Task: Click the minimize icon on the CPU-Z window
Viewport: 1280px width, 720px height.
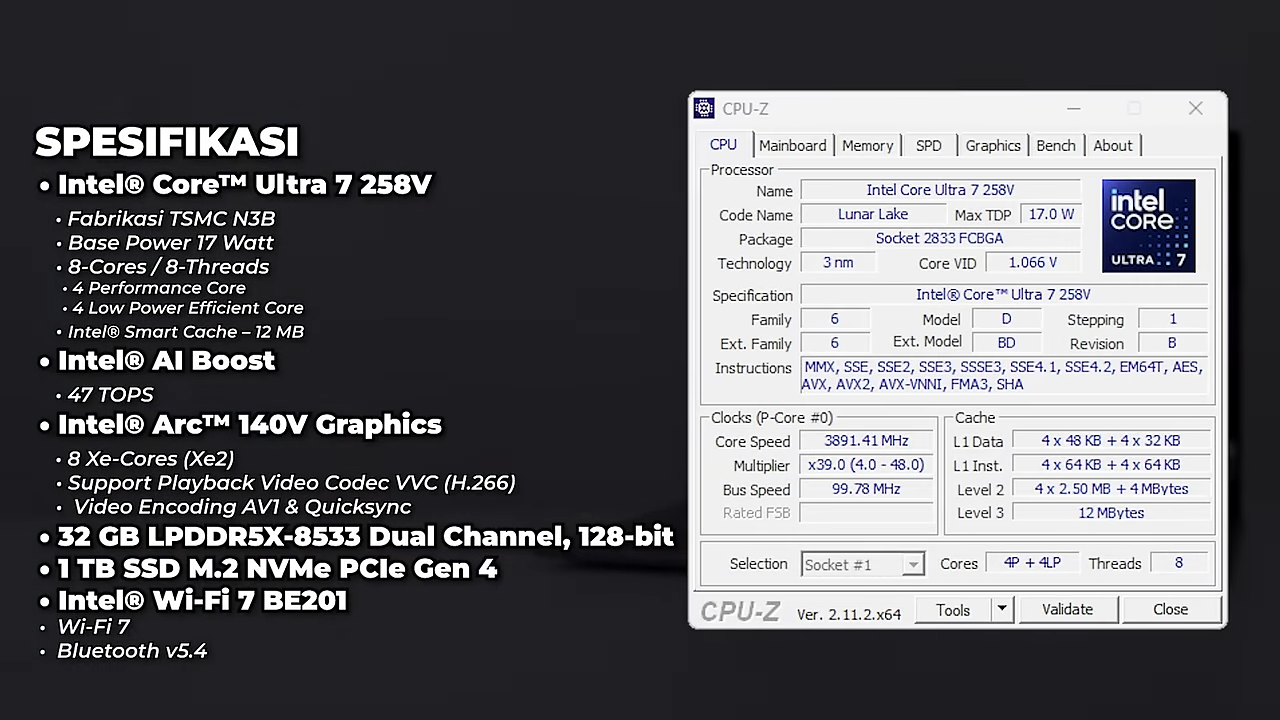Action: pos(1073,108)
